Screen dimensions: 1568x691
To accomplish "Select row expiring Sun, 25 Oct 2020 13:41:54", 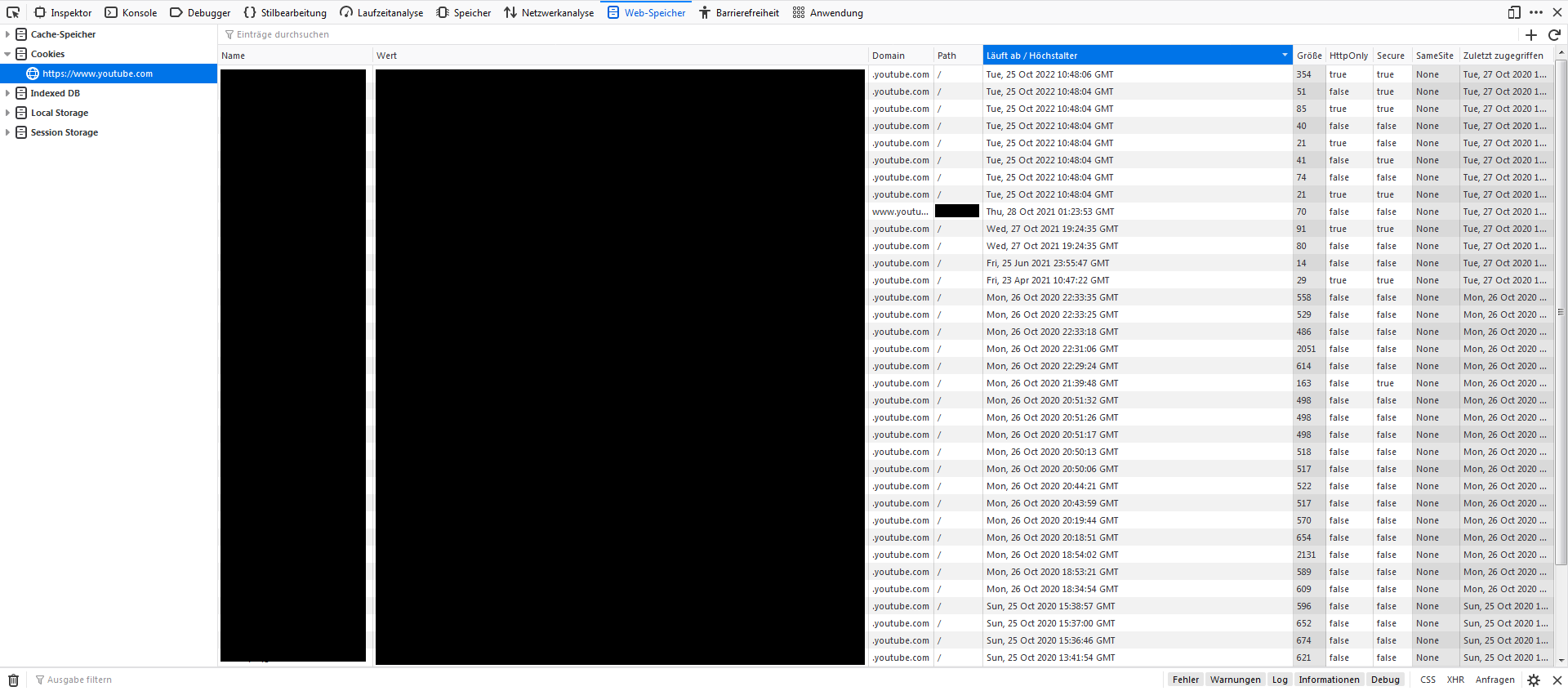I will pyautogui.click(x=884, y=658).
